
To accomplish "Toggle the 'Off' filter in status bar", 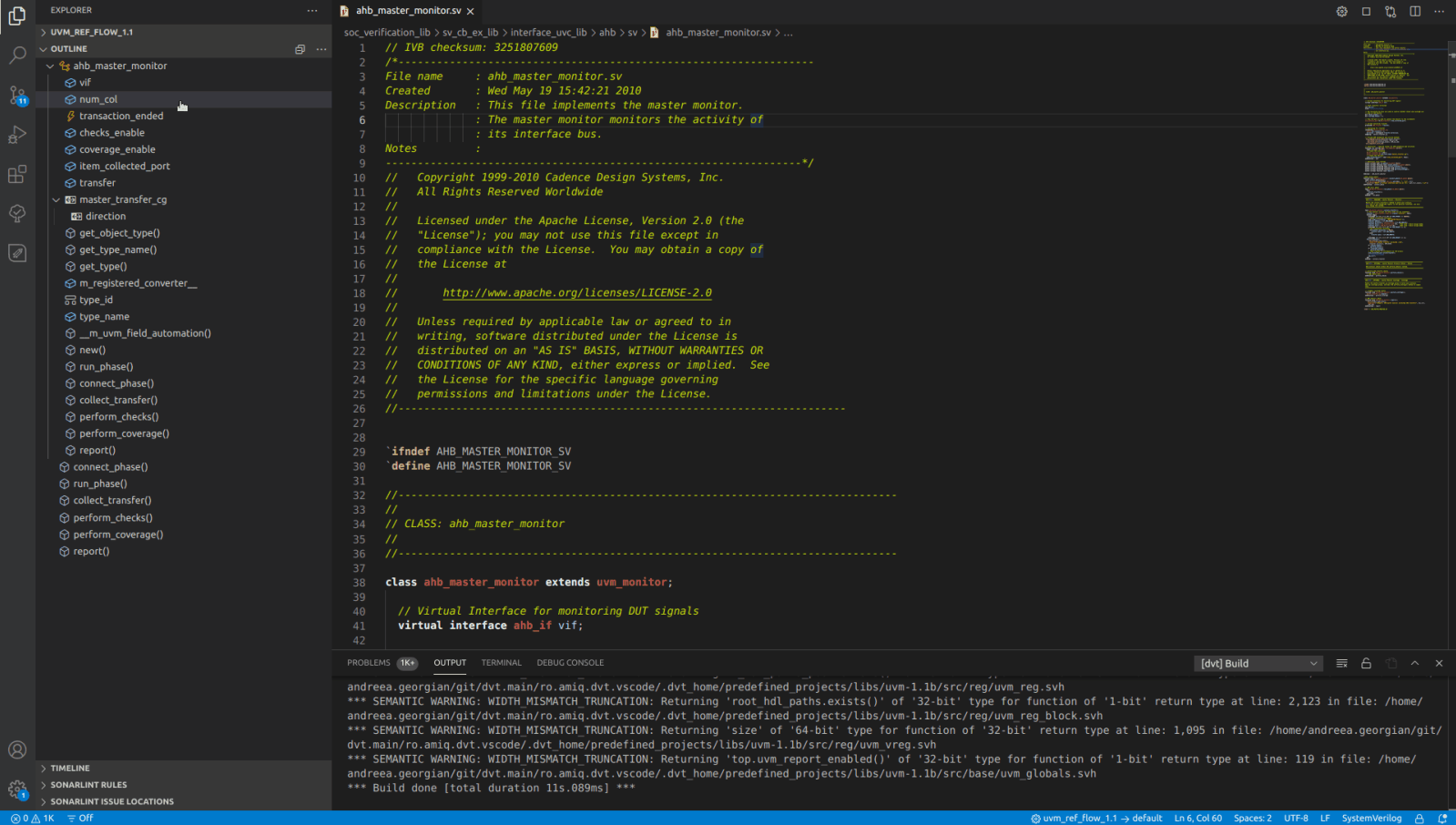I will point(80,818).
